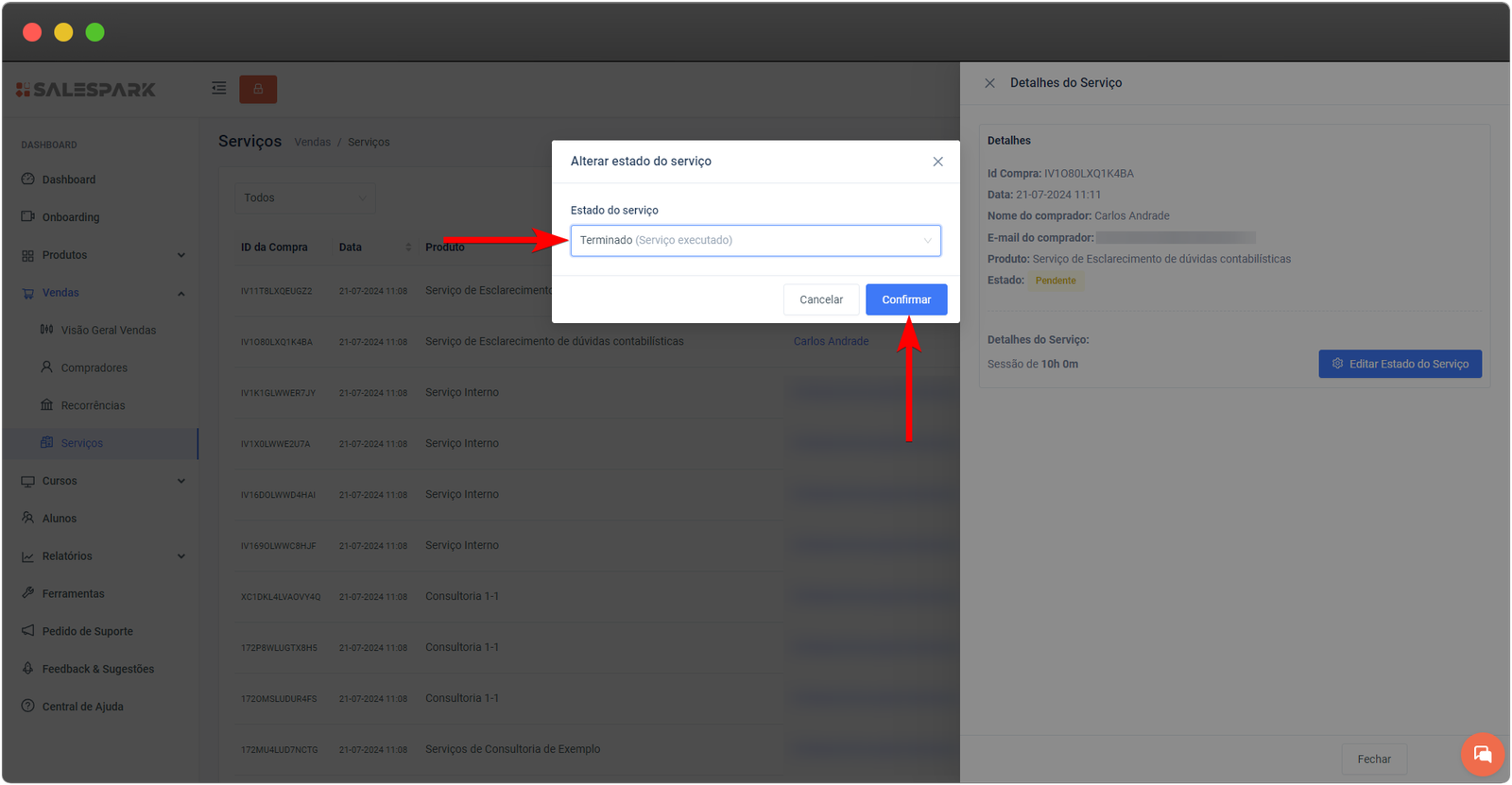Expand the Relatórios sidebar submenu

[x=180, y=556]
